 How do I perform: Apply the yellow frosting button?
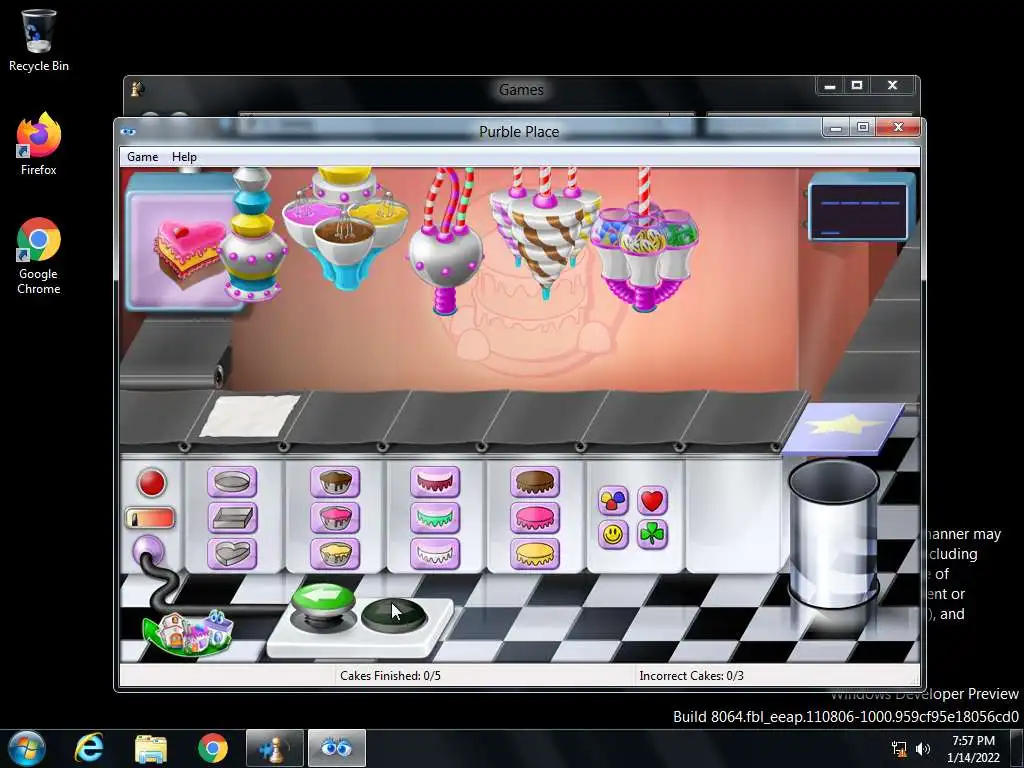[x=535, y=554]
